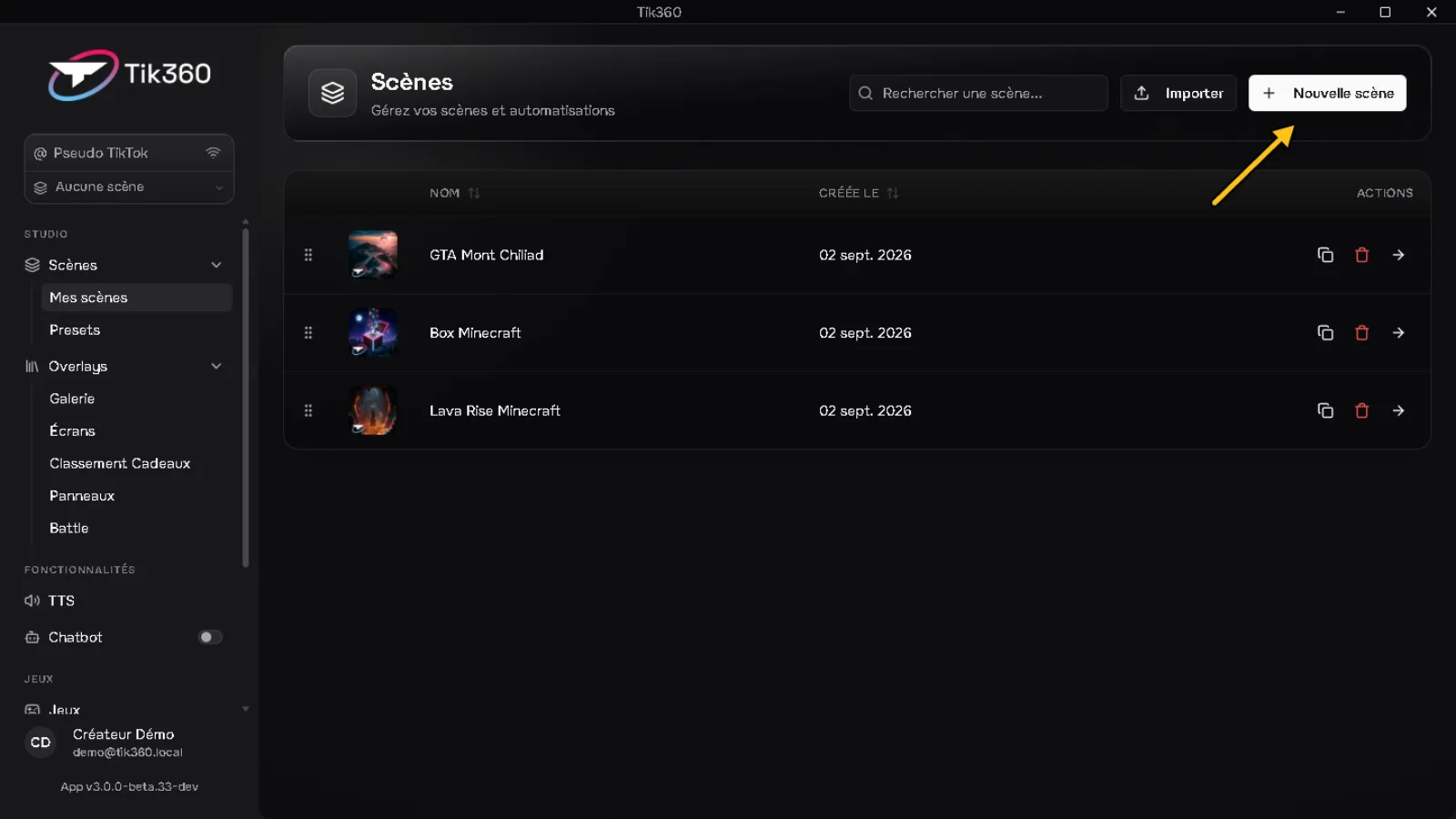Click Créateur Démo account name

click(124, 734)
